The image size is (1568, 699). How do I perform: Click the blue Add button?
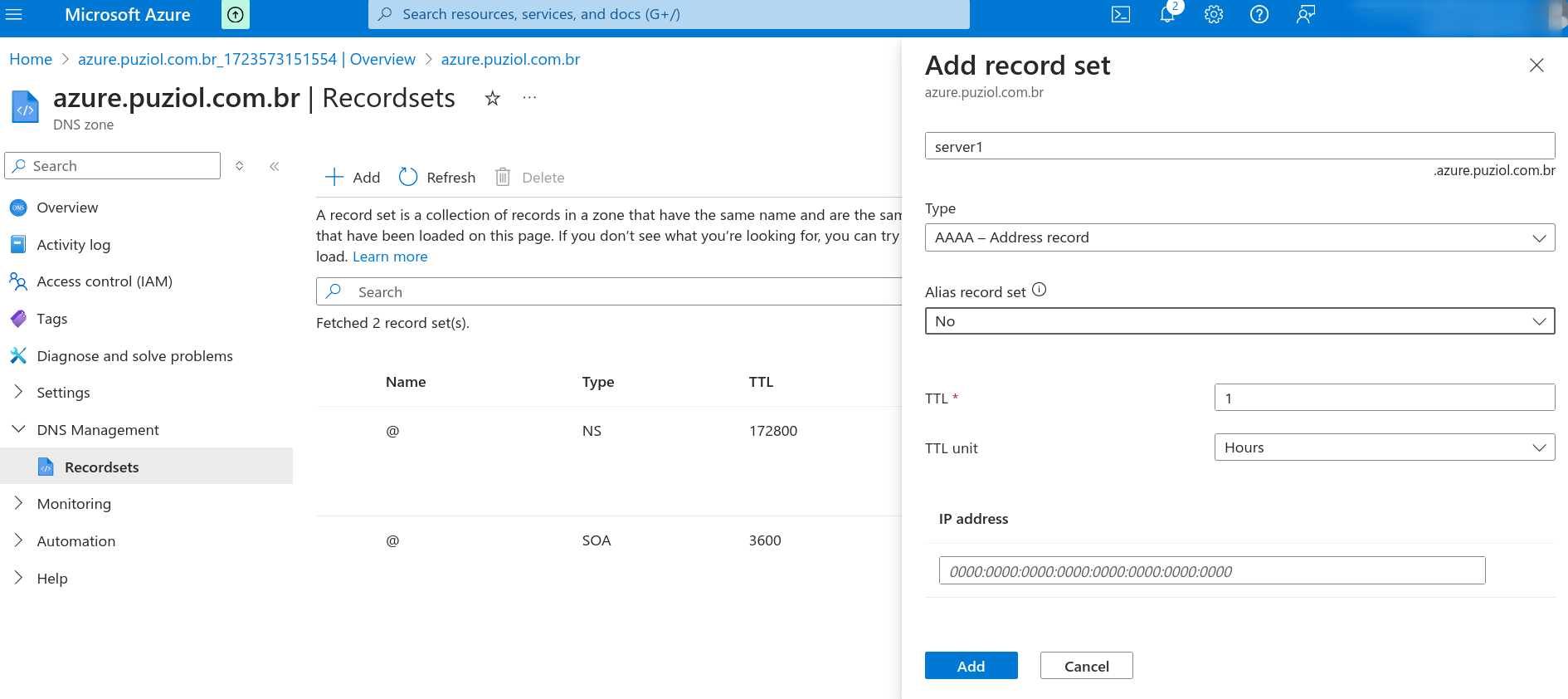tap(971, 666)
